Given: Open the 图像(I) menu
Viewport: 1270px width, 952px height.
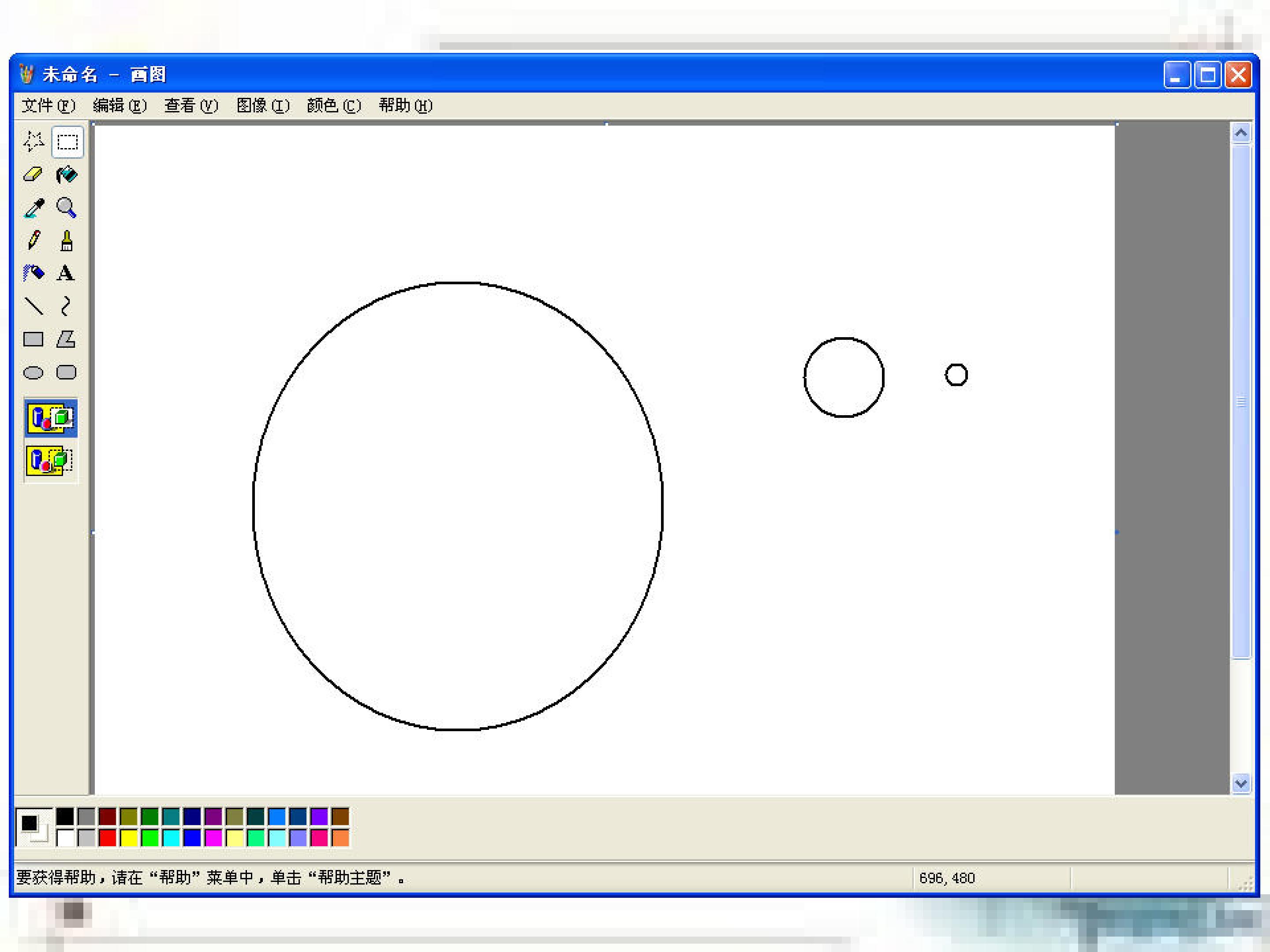Looking at the screenshot, I should (263, 106).
